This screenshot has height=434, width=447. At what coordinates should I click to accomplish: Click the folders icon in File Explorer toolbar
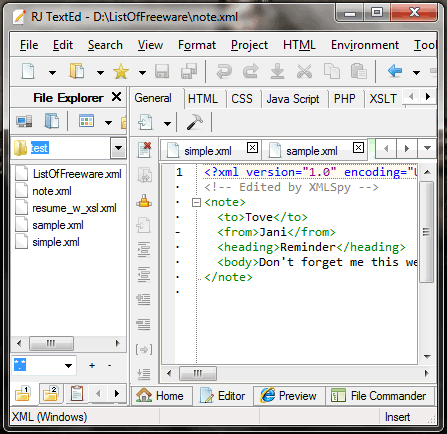(x=52, y=121)
